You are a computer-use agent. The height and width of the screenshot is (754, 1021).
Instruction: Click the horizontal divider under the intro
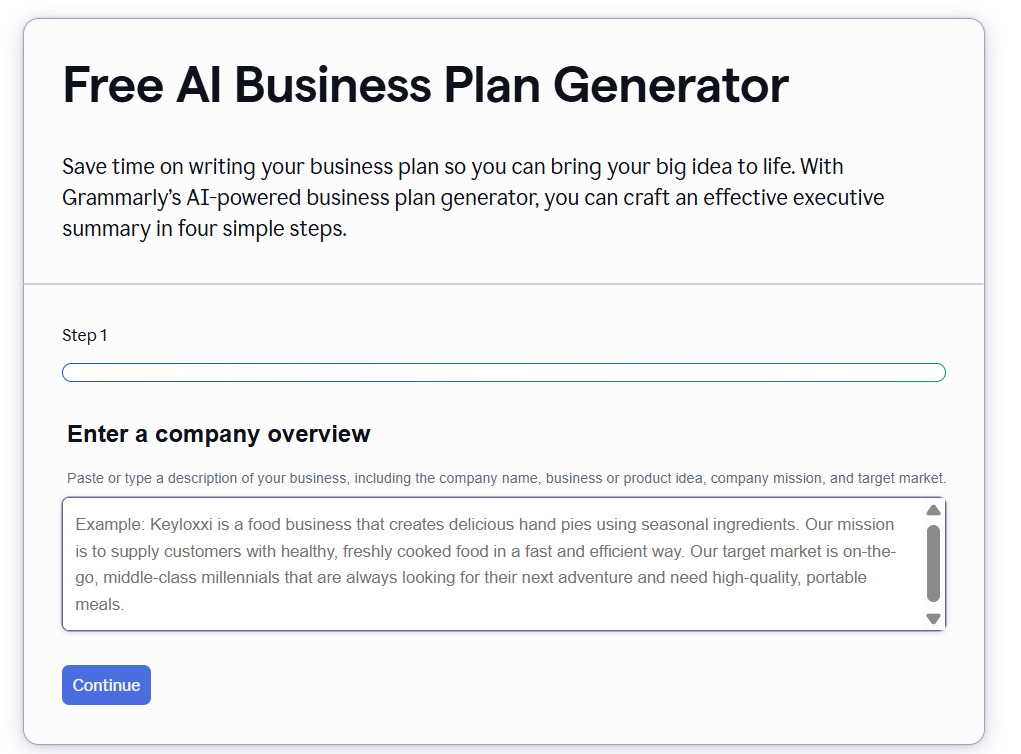[503, 284]
